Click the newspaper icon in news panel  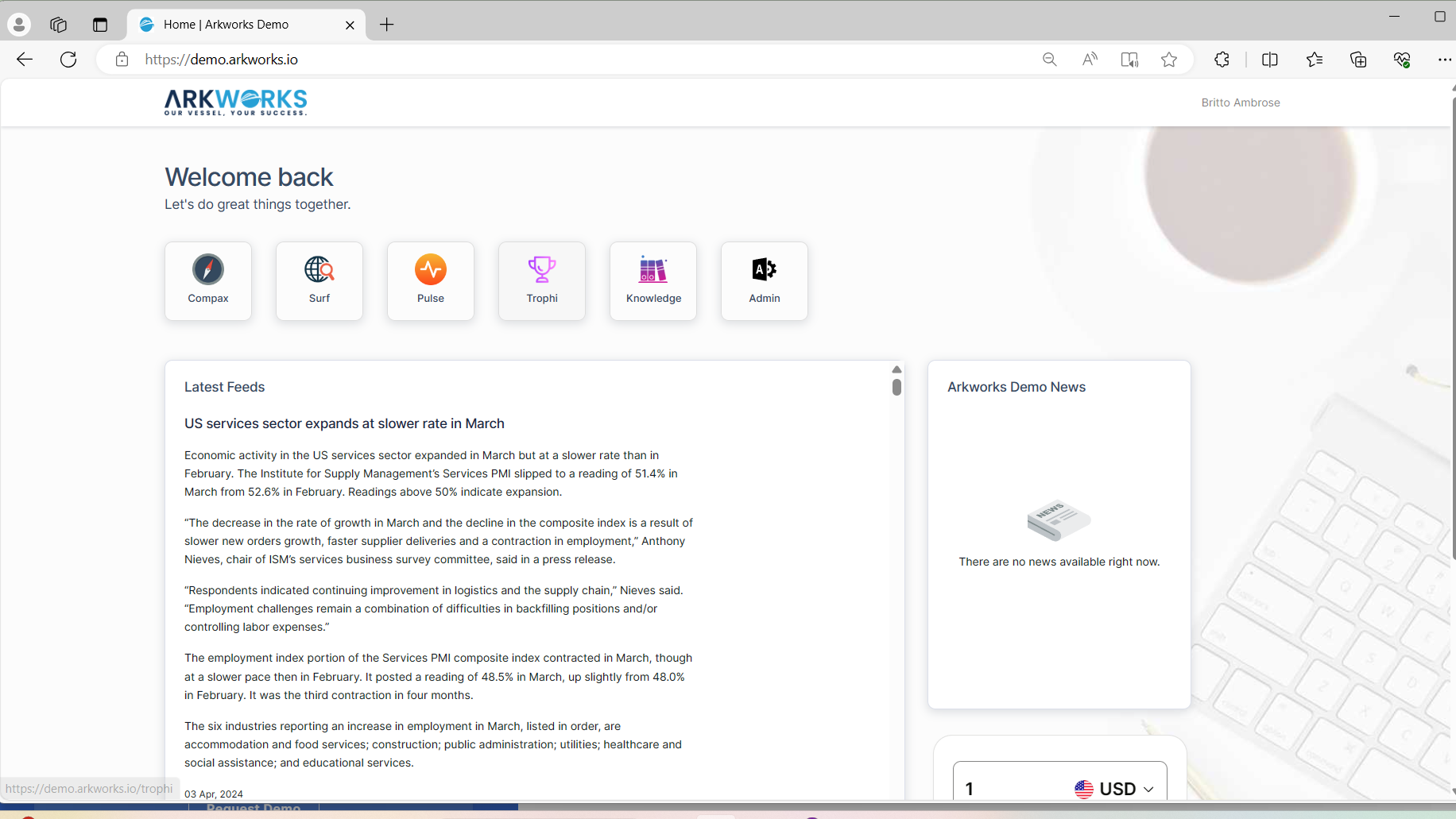click(x=1059, y=520)
